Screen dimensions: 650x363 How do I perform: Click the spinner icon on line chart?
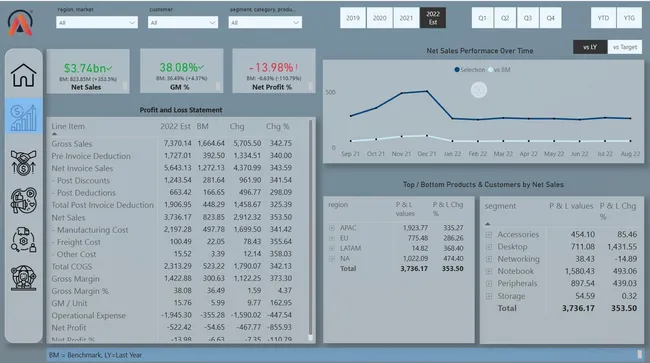(x=479, y=90)
